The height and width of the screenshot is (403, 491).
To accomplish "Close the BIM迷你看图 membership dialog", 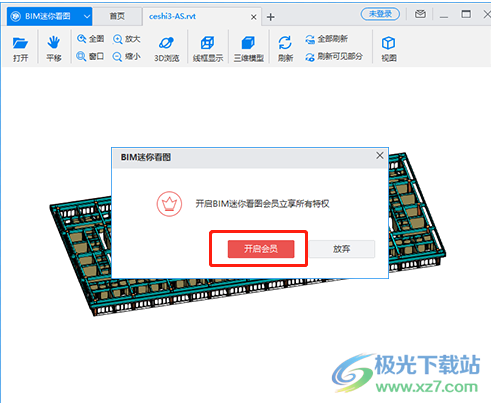I will (x=380, y=155).
